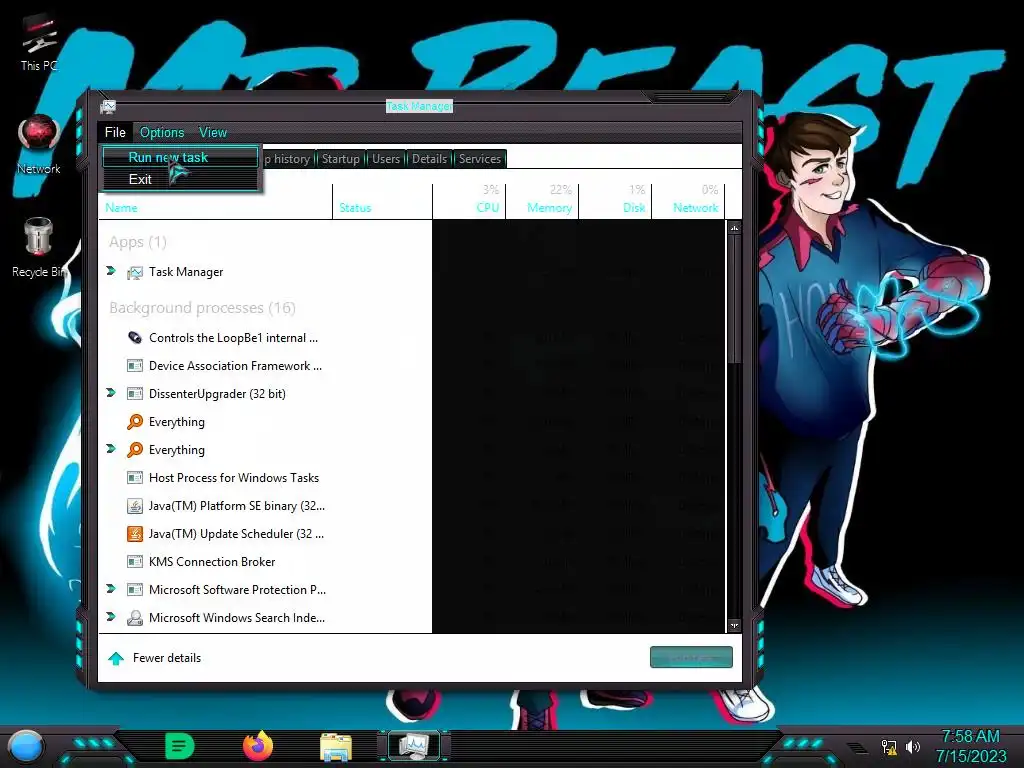Screen dimensions: 1024x768
Task: Open the green notes app in taskbar
Action: [180, 746]
